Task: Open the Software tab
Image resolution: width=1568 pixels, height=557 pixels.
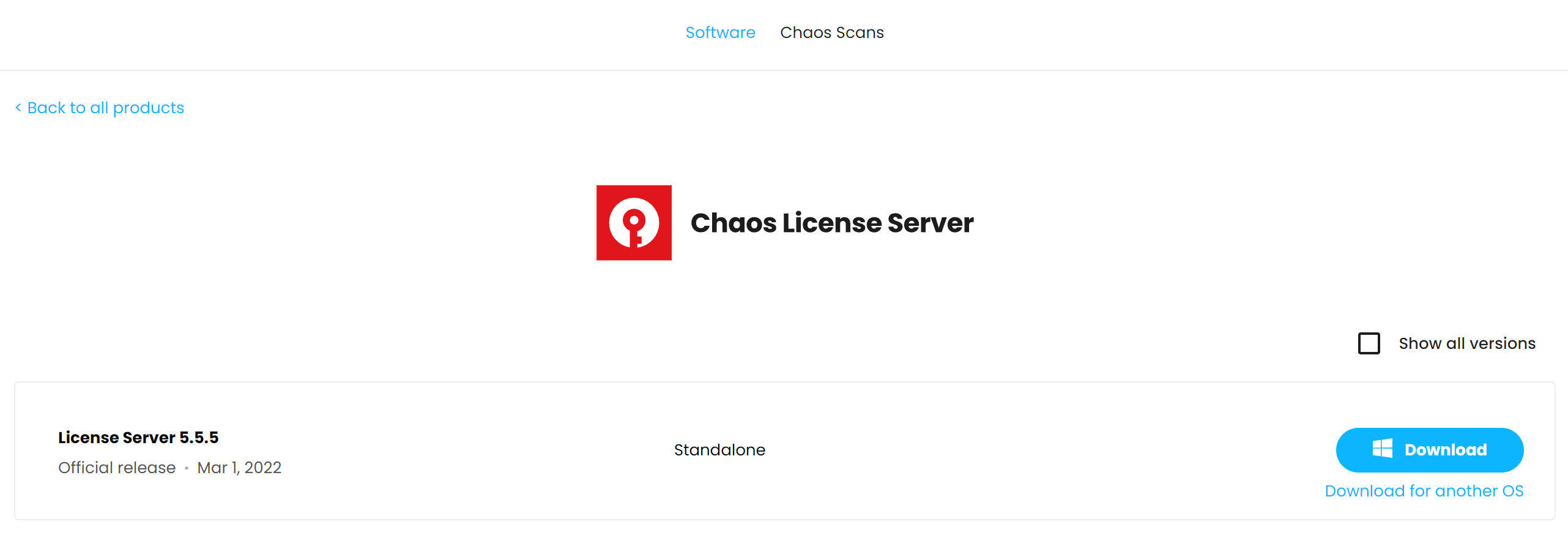Action: pyautogui.click(x=719, y=32)
